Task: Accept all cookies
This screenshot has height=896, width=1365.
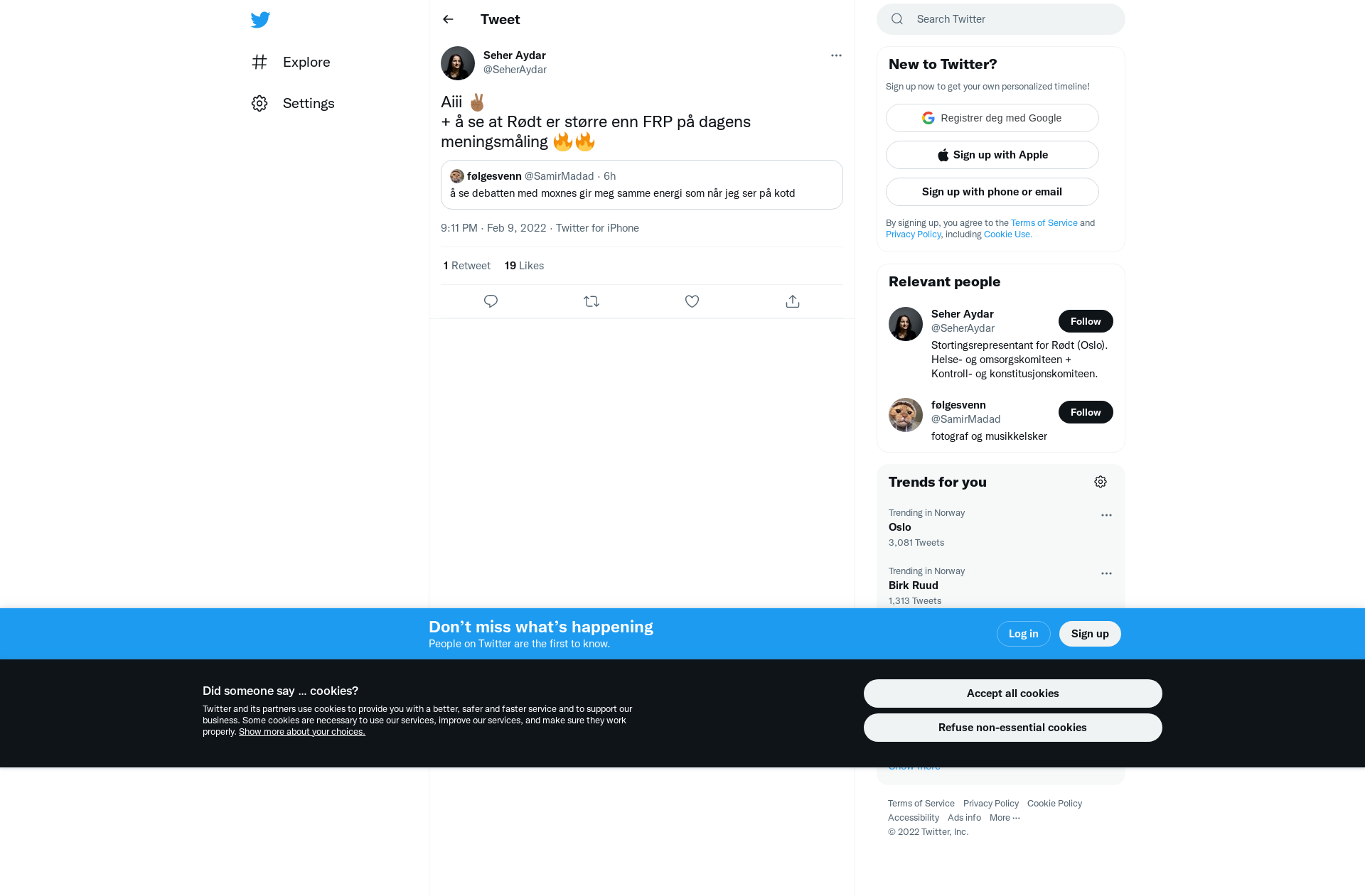Action: (1012, 693)
